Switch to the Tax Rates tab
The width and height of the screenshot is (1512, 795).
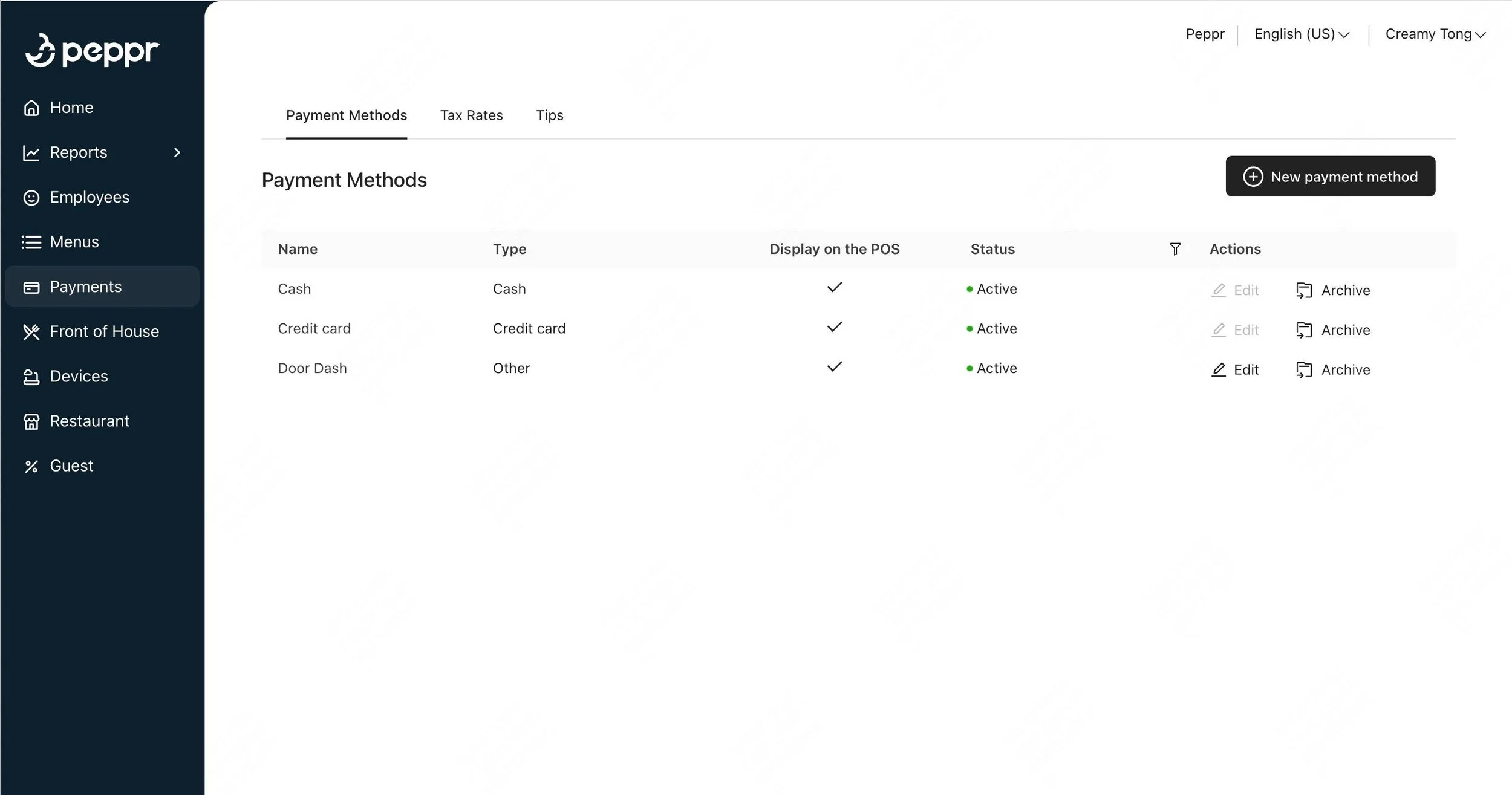471,115
